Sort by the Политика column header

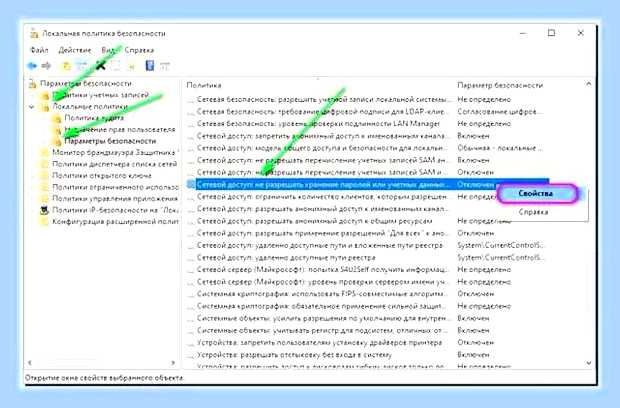204,85
